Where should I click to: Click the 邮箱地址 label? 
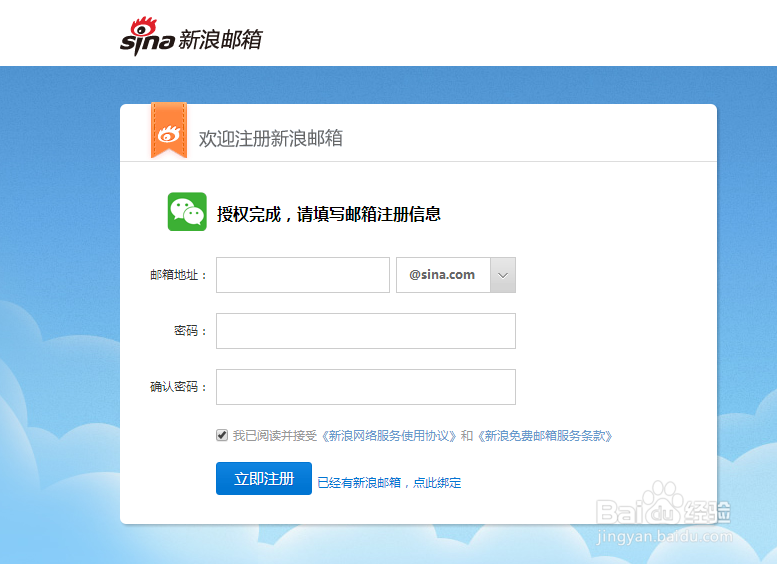178,275
